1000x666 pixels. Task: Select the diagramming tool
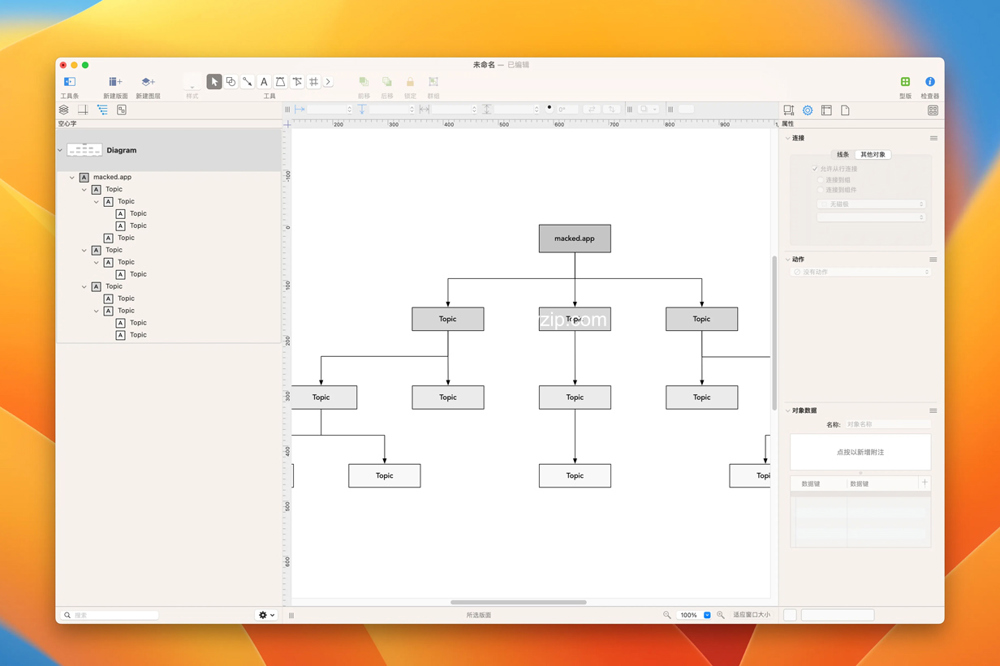[297, 82]
